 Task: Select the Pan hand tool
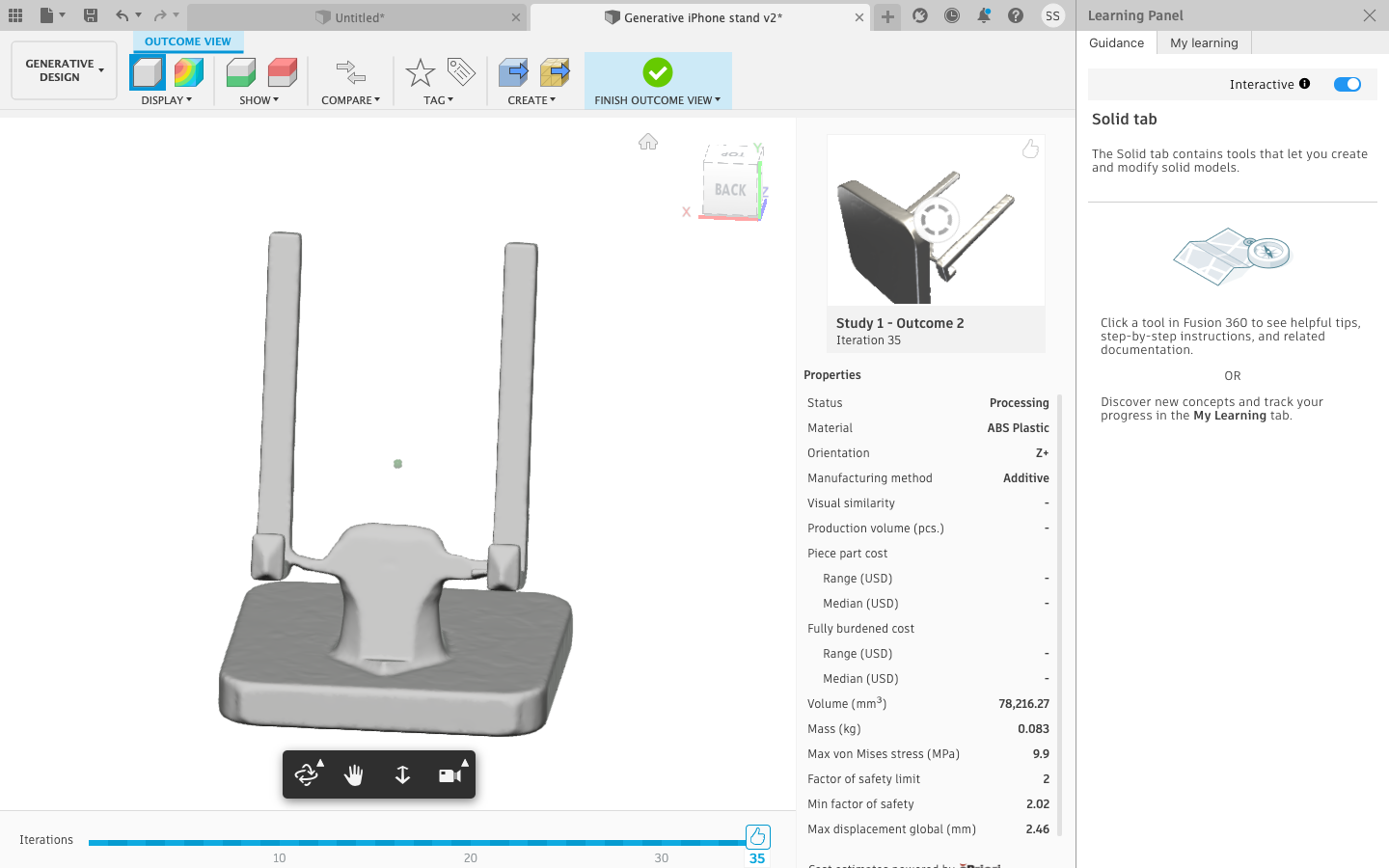[354, 774]
